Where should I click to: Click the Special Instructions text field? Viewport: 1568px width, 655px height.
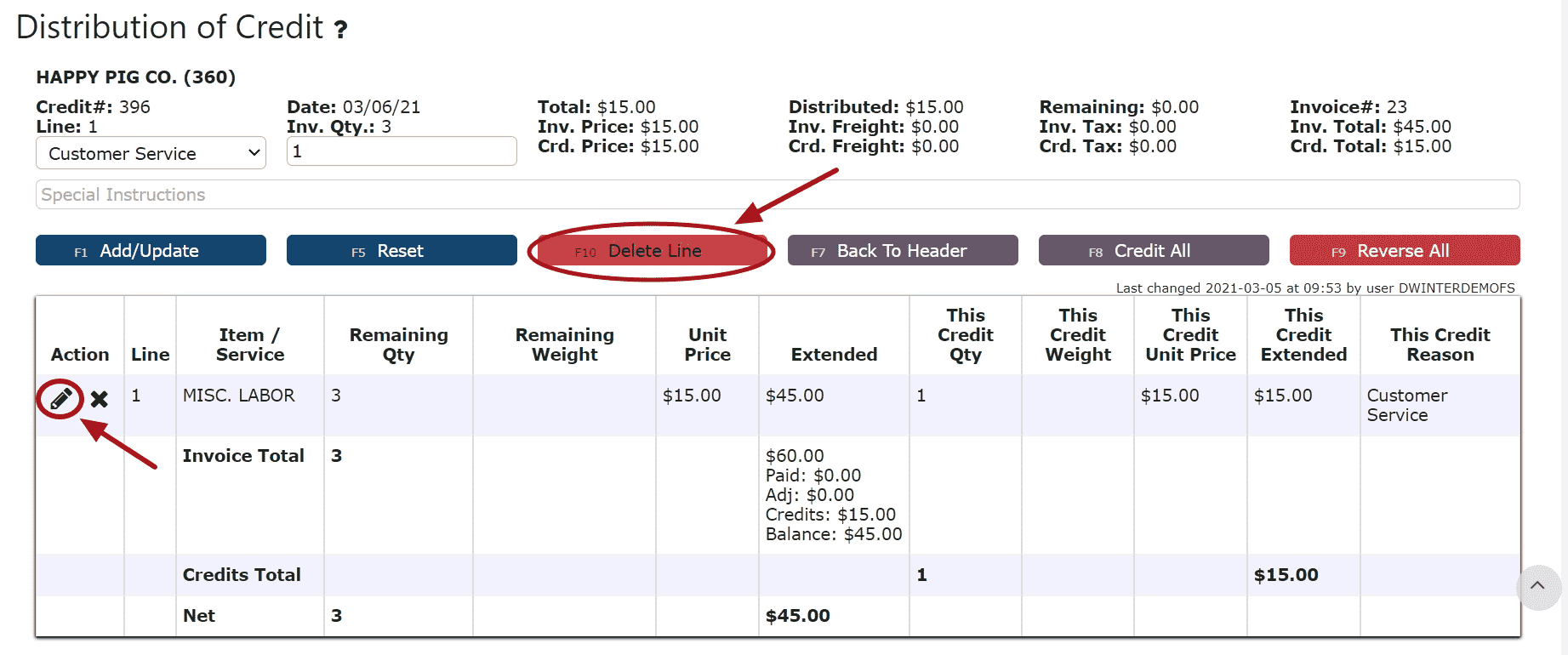(777, 195)
